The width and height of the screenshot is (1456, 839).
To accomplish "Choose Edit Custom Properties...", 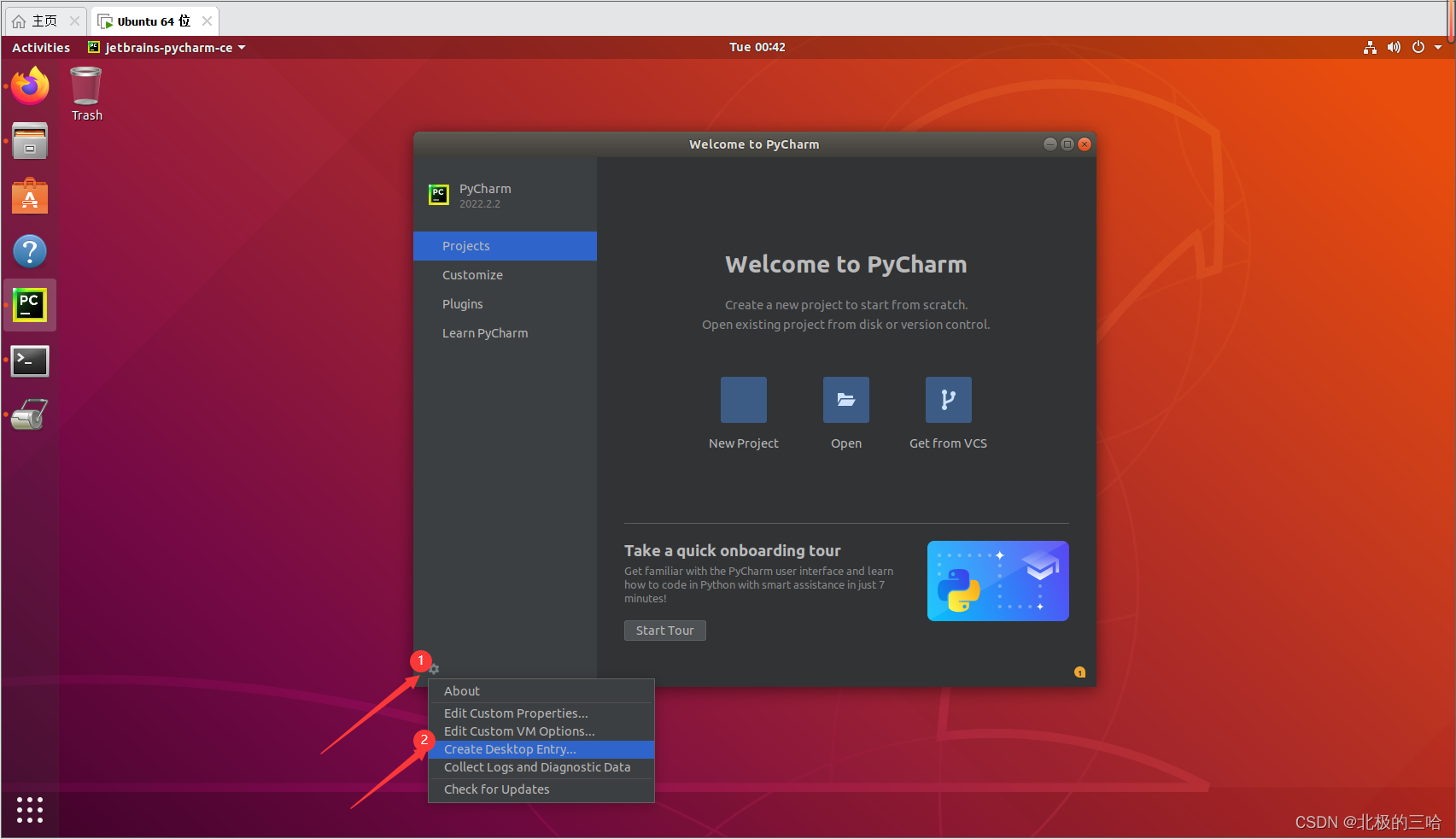I will point(541,713).
